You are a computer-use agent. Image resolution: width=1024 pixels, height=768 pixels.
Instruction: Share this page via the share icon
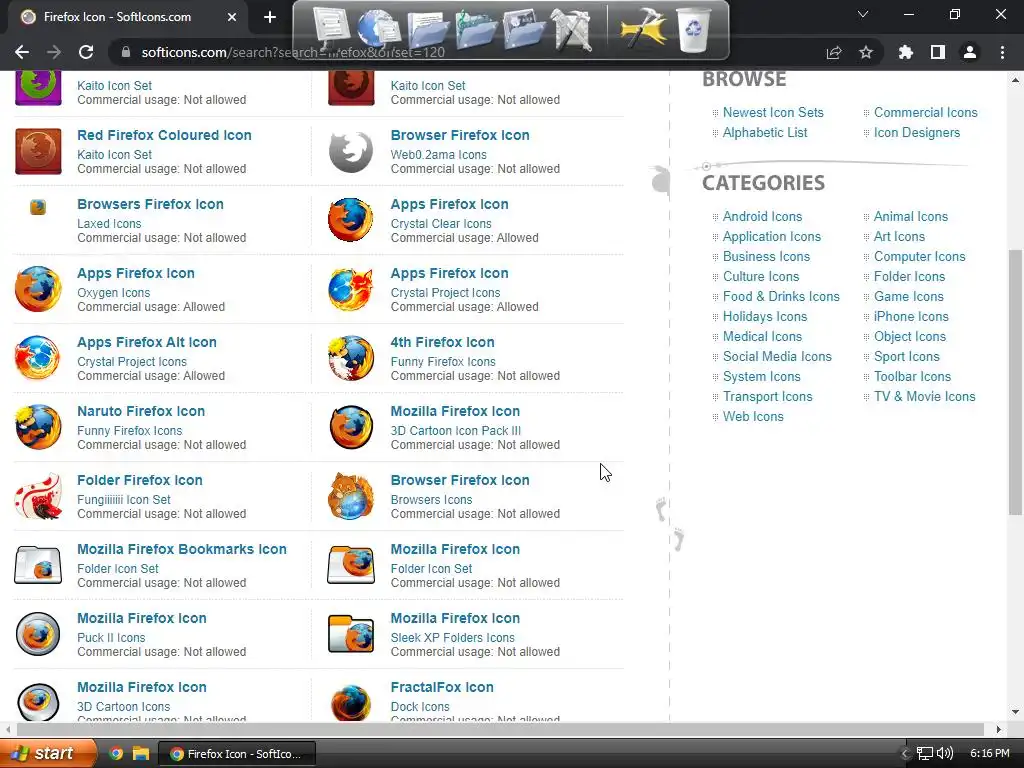834,52
